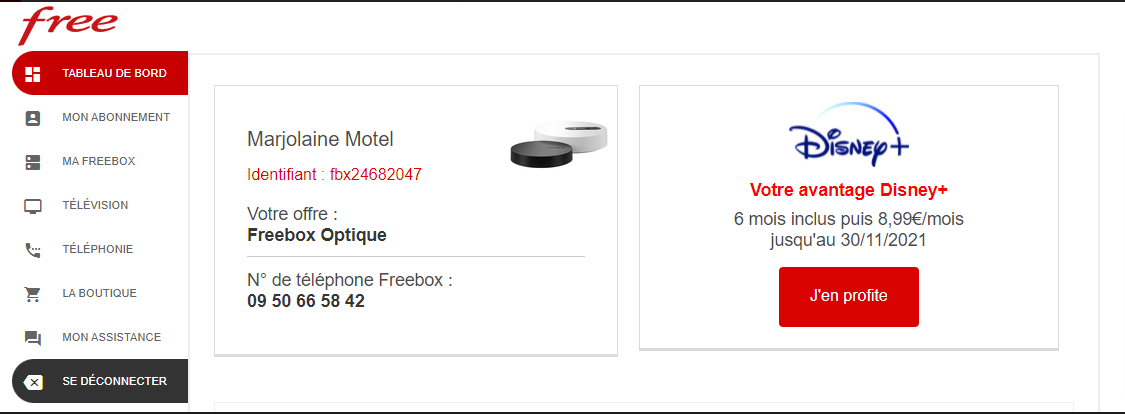Go to Mon Abonnement section
Image resolution: width=1125 pixels, height=414 pixels.
(115, 117)
